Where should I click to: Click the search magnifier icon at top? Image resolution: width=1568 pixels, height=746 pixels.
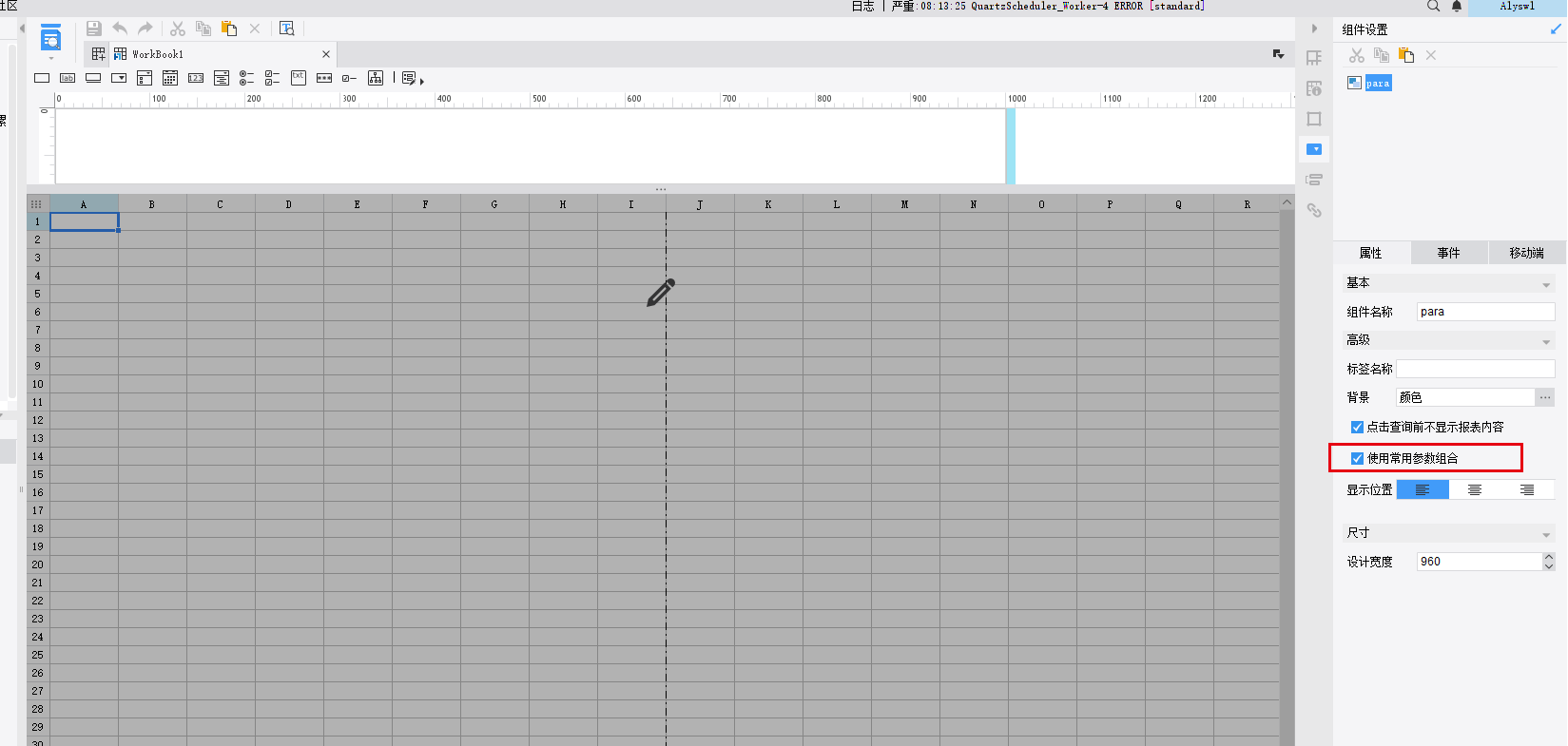[1433, 6]
